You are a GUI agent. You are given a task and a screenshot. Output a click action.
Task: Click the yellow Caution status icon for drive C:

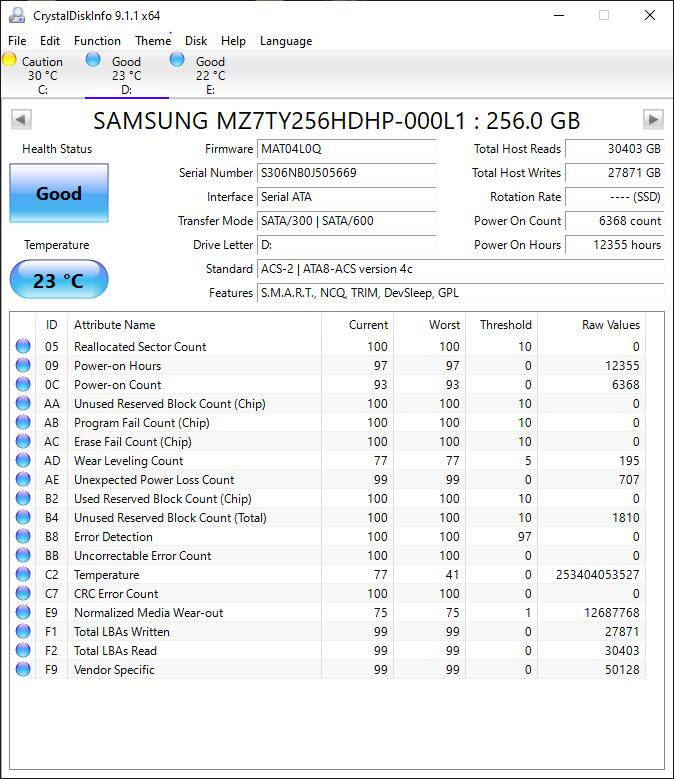10,60
